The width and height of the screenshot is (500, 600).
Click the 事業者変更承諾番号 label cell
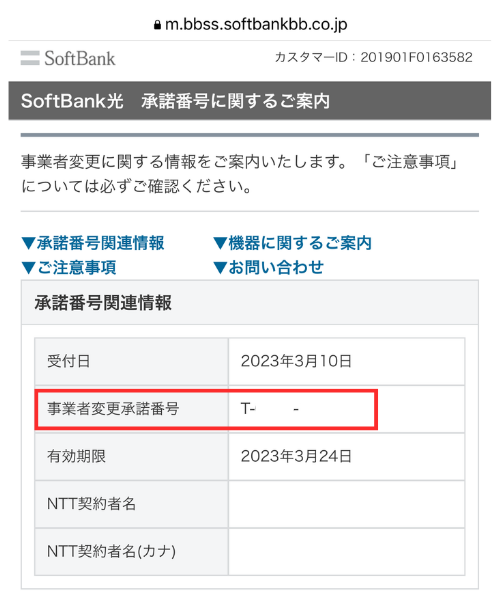click(132, 409)
